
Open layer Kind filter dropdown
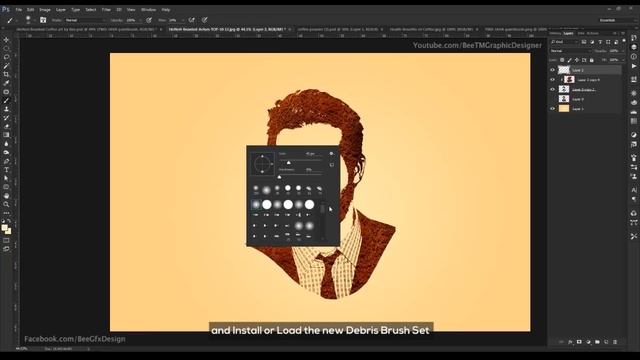coord(564,42)
